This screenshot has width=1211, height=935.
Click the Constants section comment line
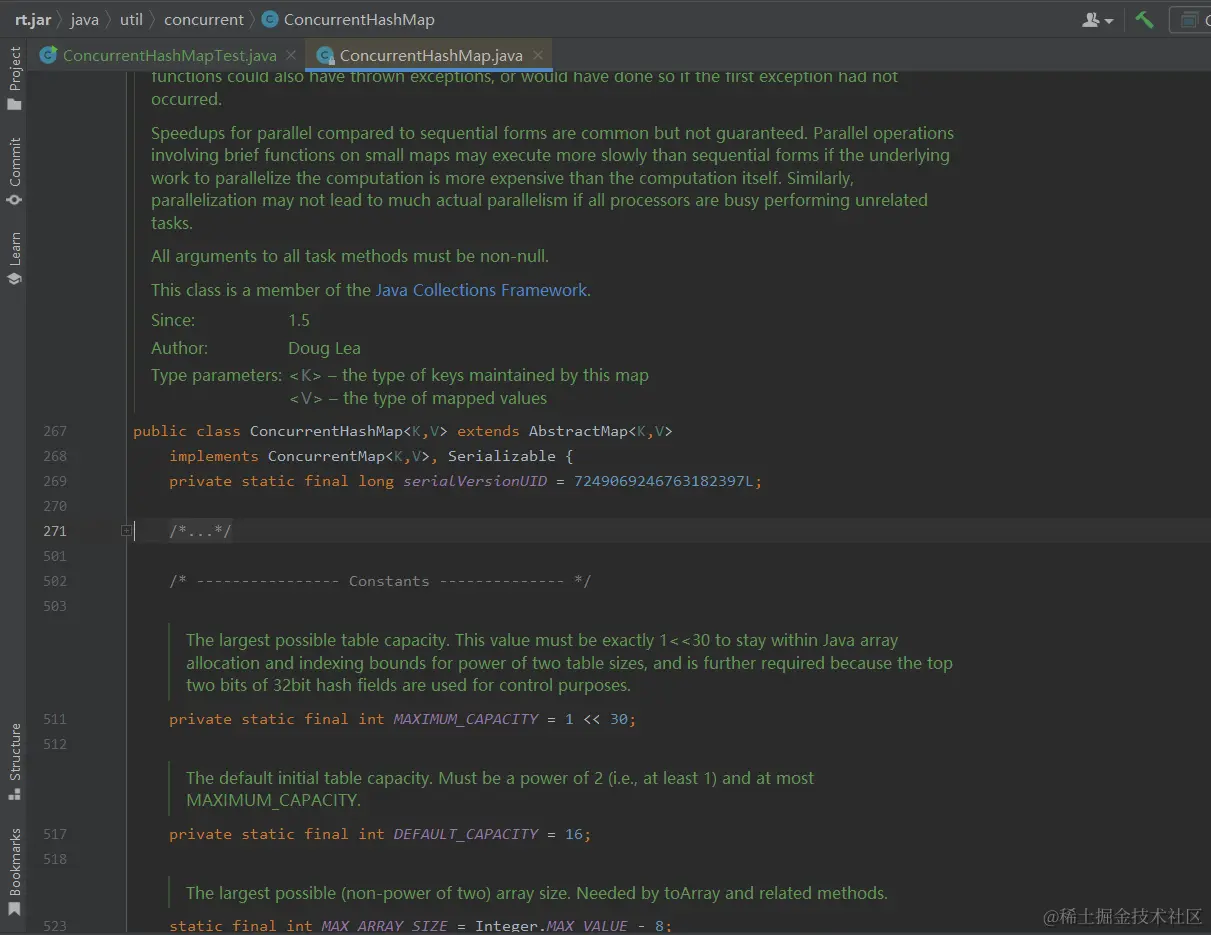380,581
